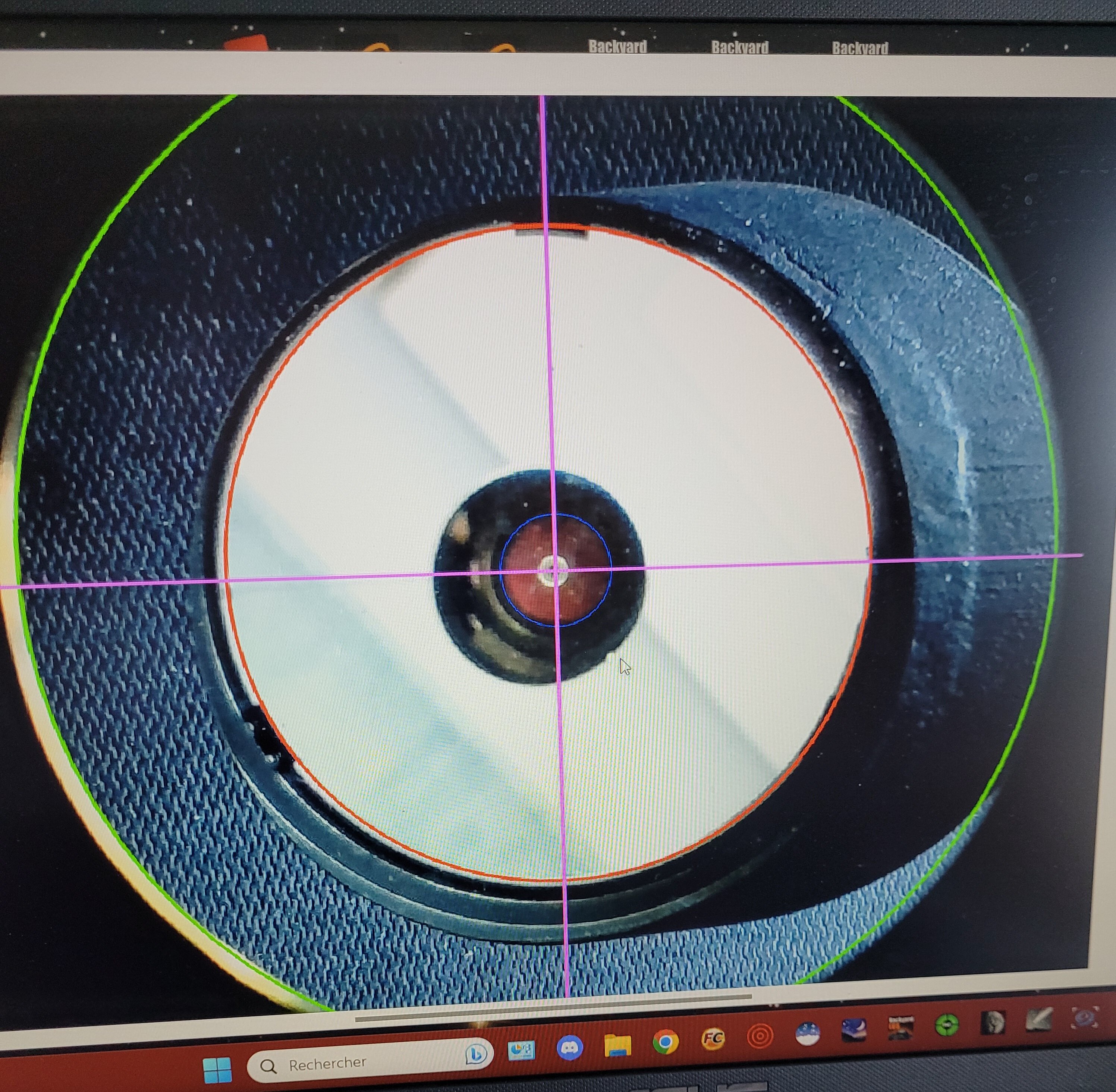Open the widgets chart icon on taskbar
Screen dimensions: 1116x1092
(521, 1050)
